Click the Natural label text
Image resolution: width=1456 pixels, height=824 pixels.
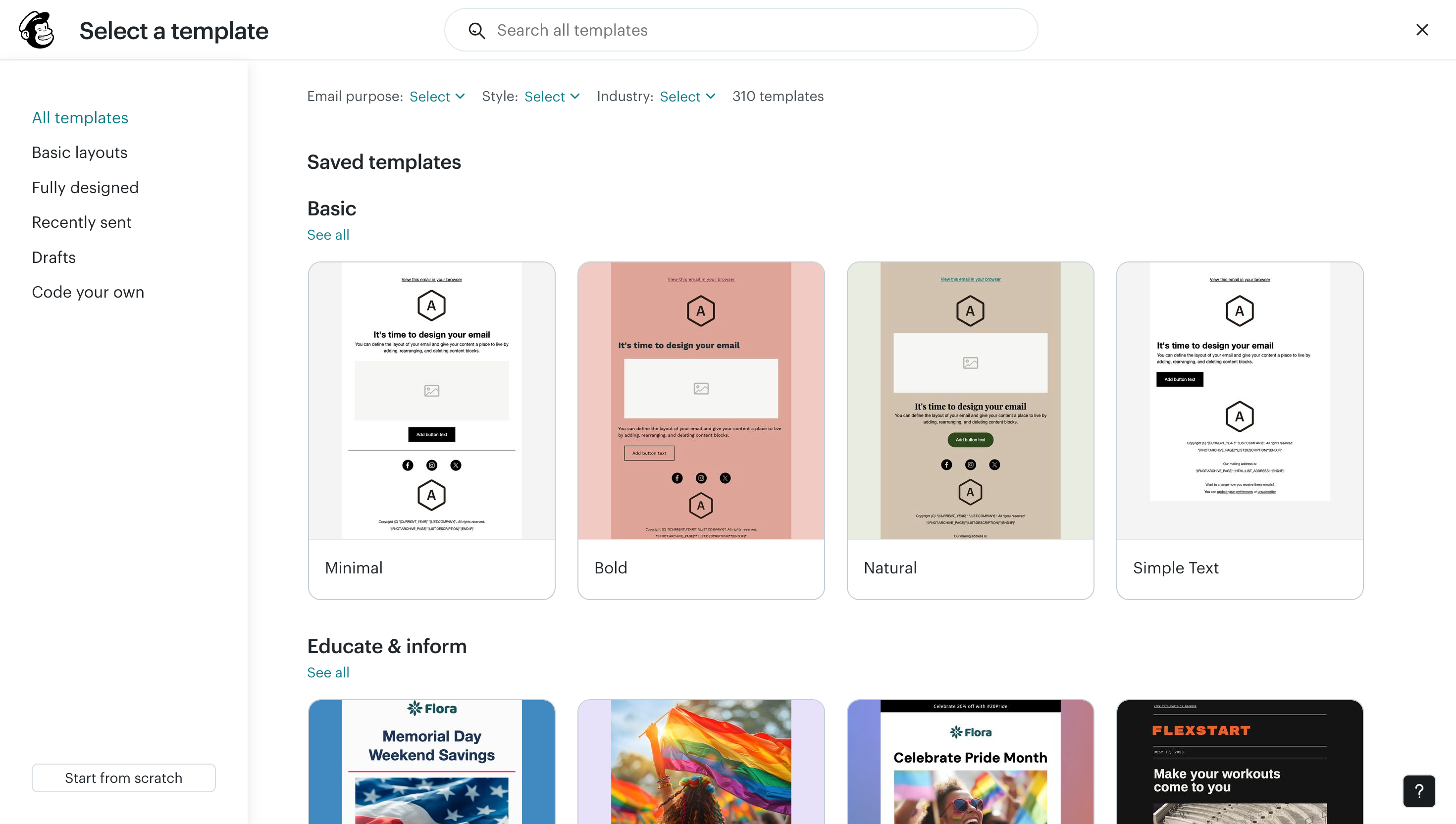(x=890, y=567)
